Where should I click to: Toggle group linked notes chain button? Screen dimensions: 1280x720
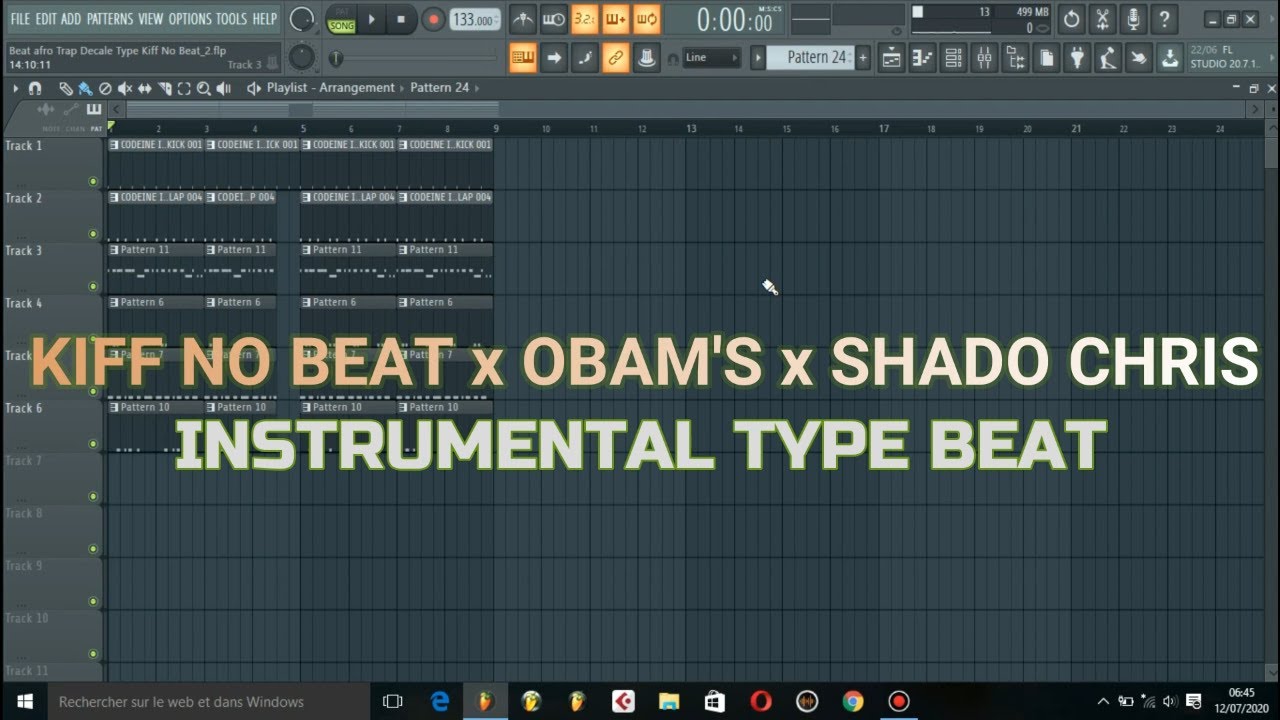click(615, 58)
